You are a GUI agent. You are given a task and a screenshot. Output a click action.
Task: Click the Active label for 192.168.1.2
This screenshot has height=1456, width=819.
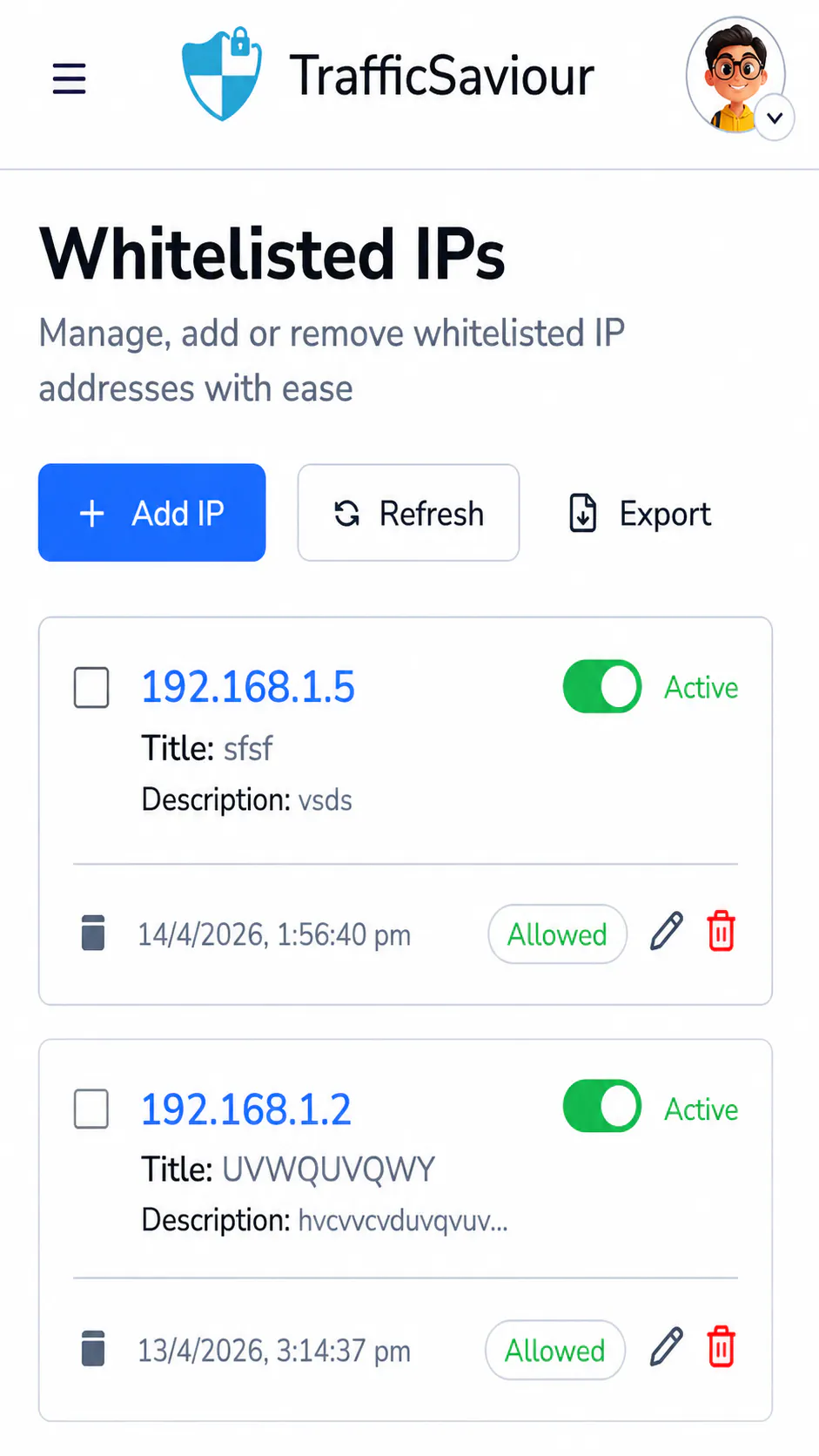(702, 1109)
